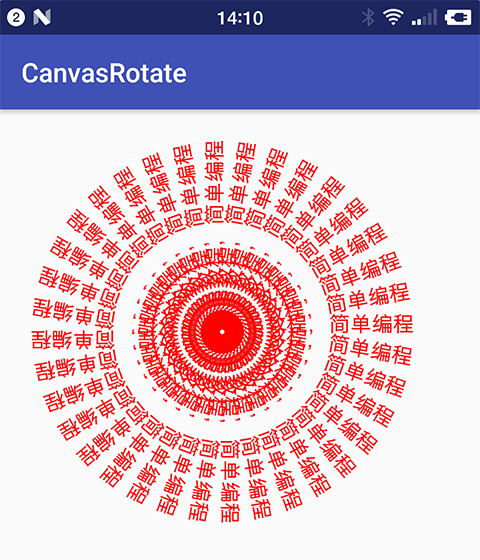The width and height of the screenshot is (480, 560).
Task: Click the 简单编程 text reading straight downward
Action: pyautogui.click(x=230, y=481)
